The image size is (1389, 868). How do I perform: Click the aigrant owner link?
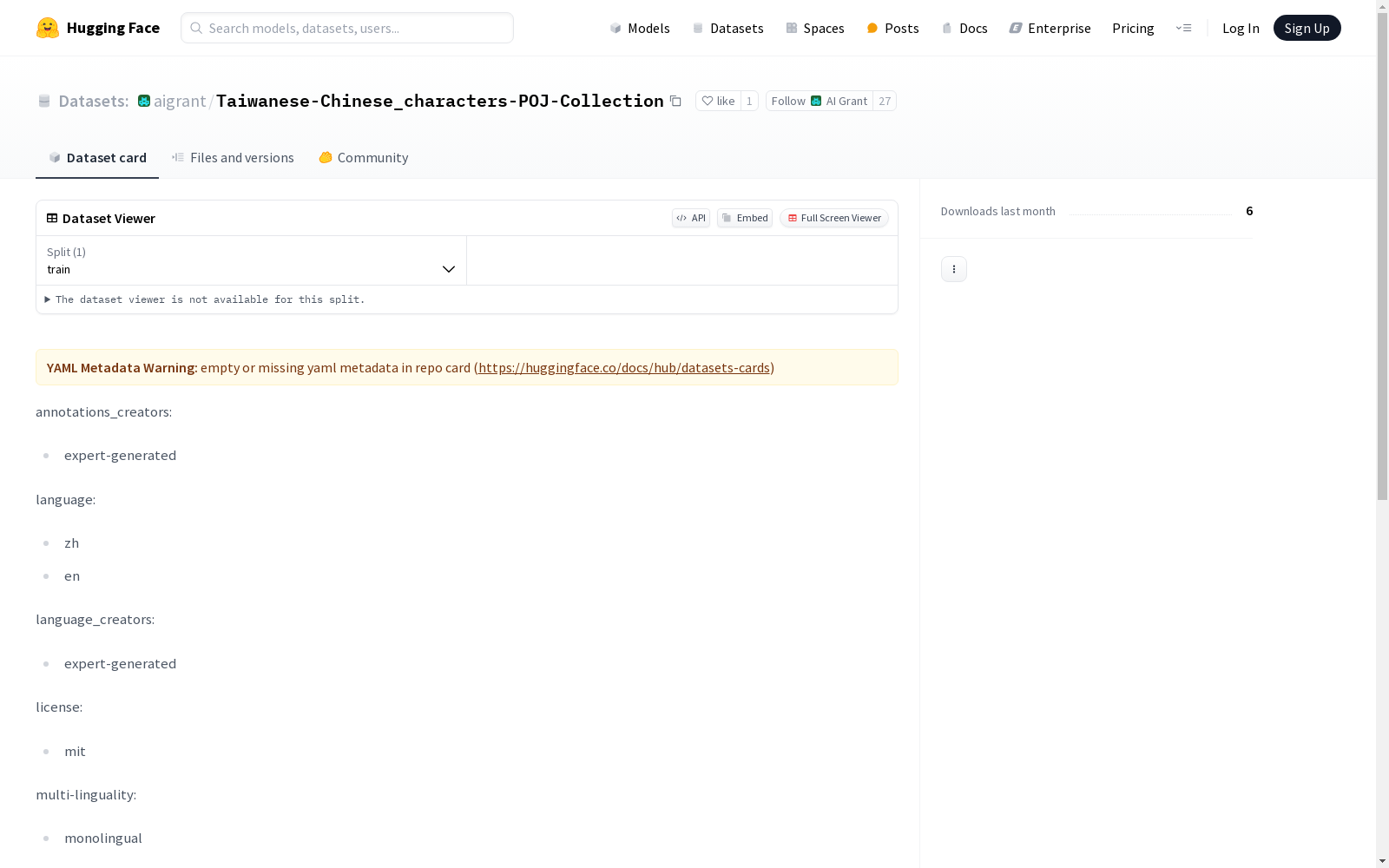tap(180, 101)
